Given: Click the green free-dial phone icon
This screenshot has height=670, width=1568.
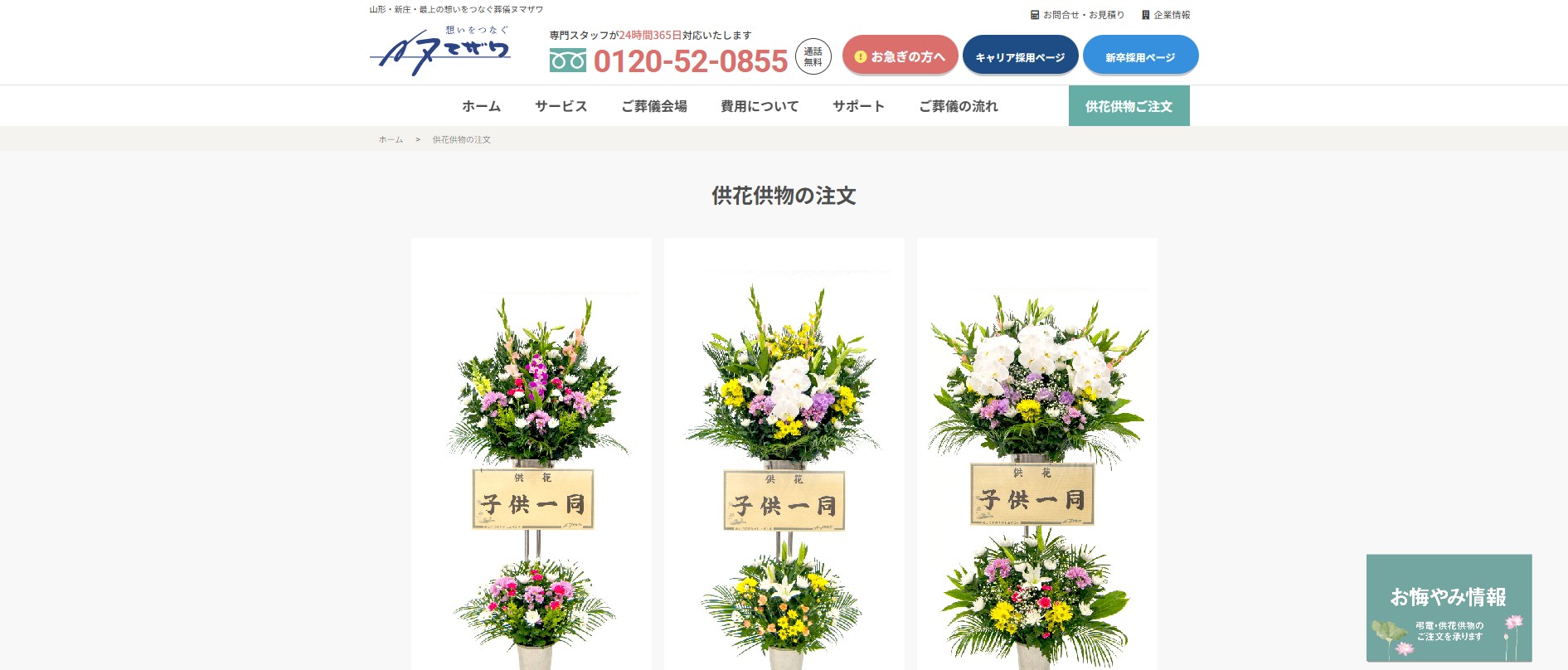Looking at the screenshot, I should click(x=567, y=61).
